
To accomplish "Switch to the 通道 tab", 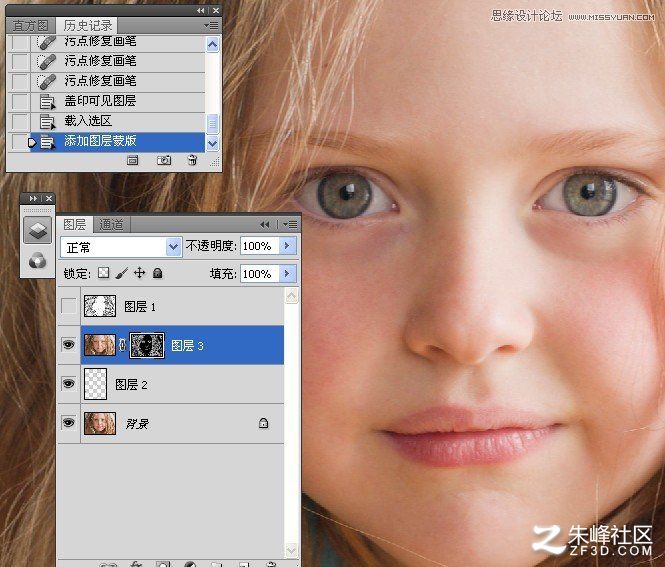I will pos(111,224).
